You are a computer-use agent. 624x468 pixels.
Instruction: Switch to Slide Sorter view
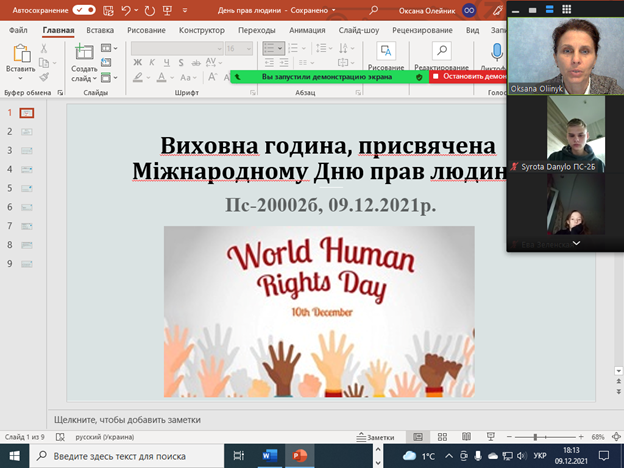[441, 437]
